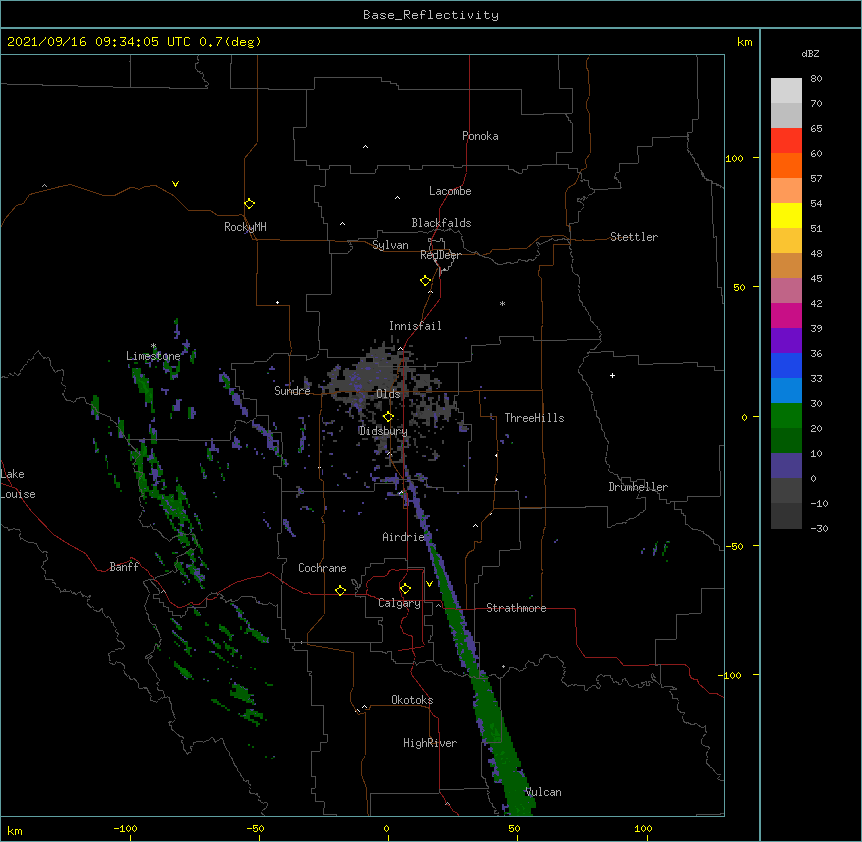862x842 pixels.
Task: Click the yellow diamond marker near RockyMH
Action: click(249, 203)
